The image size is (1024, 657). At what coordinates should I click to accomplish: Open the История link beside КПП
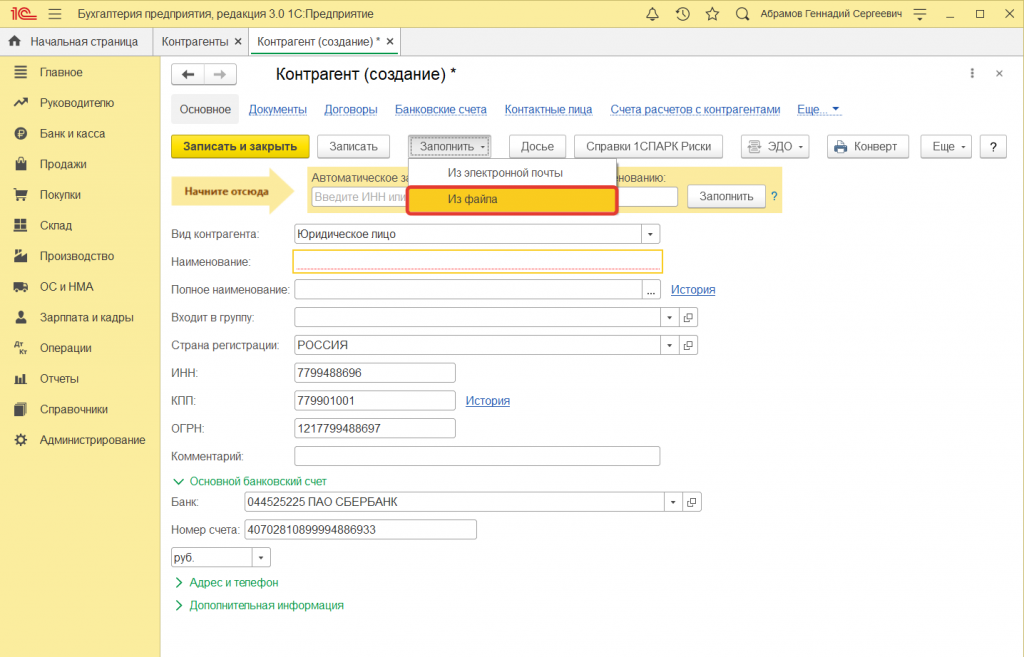pos(487,401)
